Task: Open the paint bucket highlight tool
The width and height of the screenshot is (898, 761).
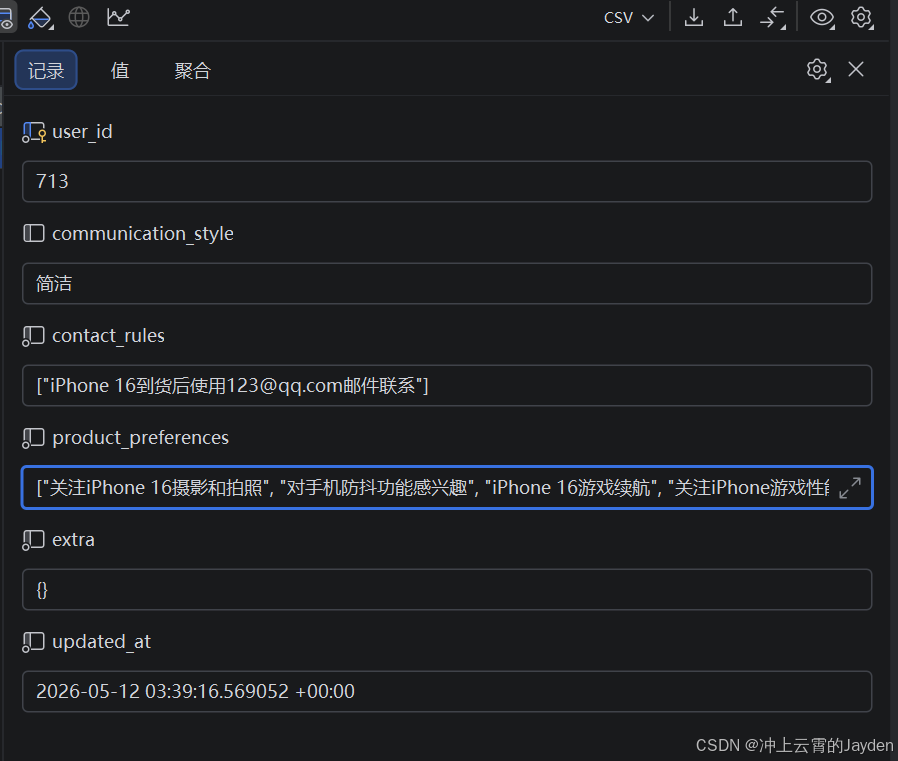Action: click(x=40, y=18)
